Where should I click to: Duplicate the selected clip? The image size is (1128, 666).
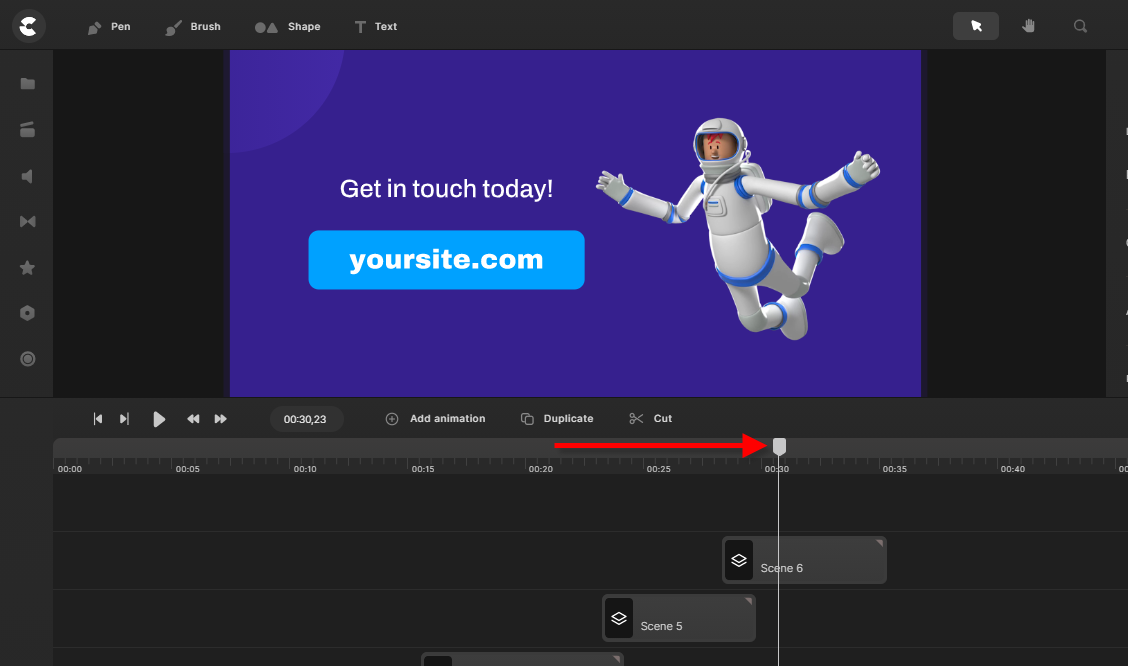tap(557, 419)
